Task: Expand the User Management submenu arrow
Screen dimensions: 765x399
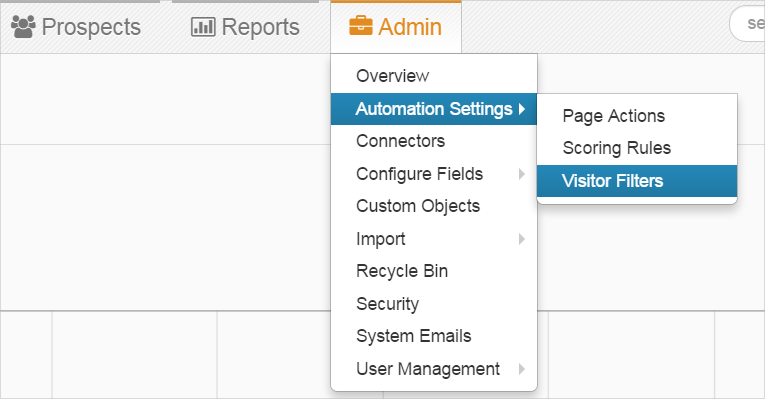Action: tap(522, 369)
